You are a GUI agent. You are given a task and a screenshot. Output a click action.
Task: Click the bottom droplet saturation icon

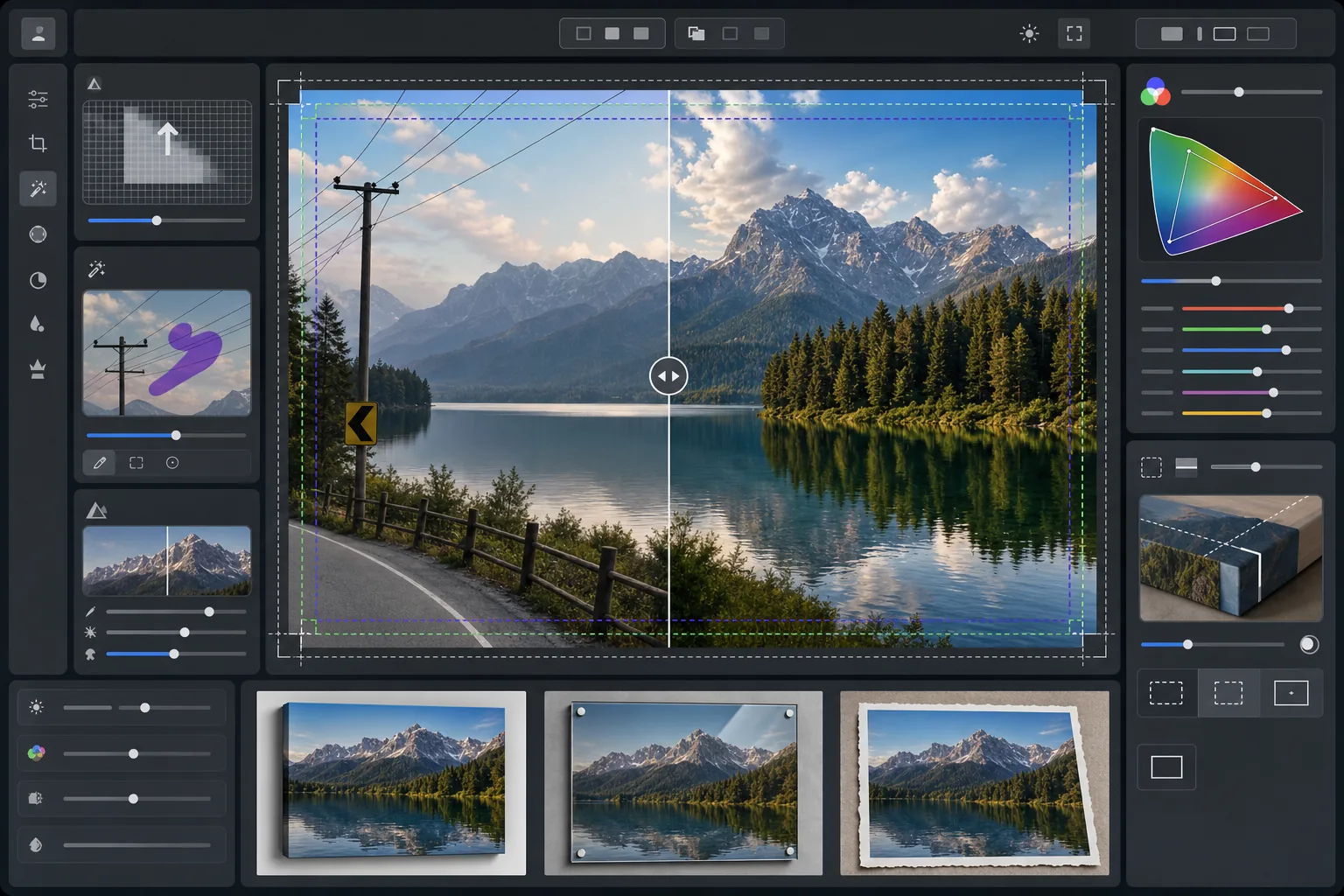coord(36,845)
